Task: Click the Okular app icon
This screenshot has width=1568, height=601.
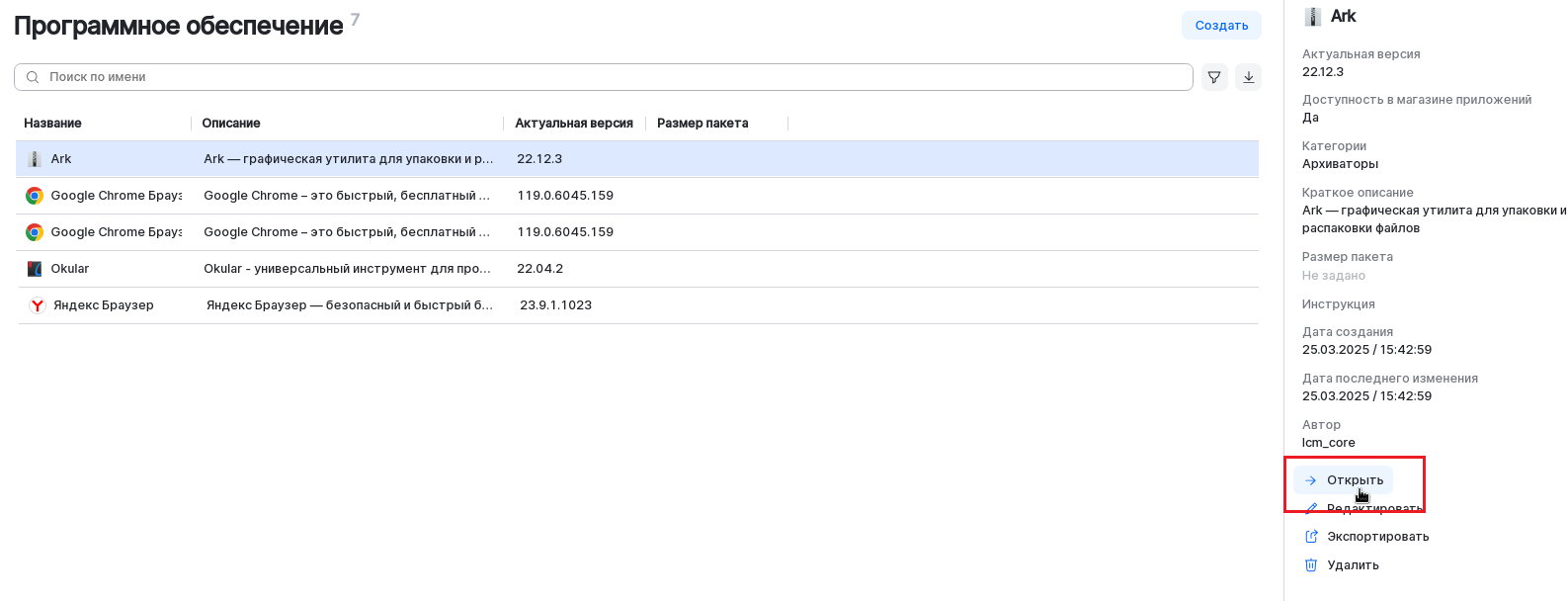Action: pos(35,269)
